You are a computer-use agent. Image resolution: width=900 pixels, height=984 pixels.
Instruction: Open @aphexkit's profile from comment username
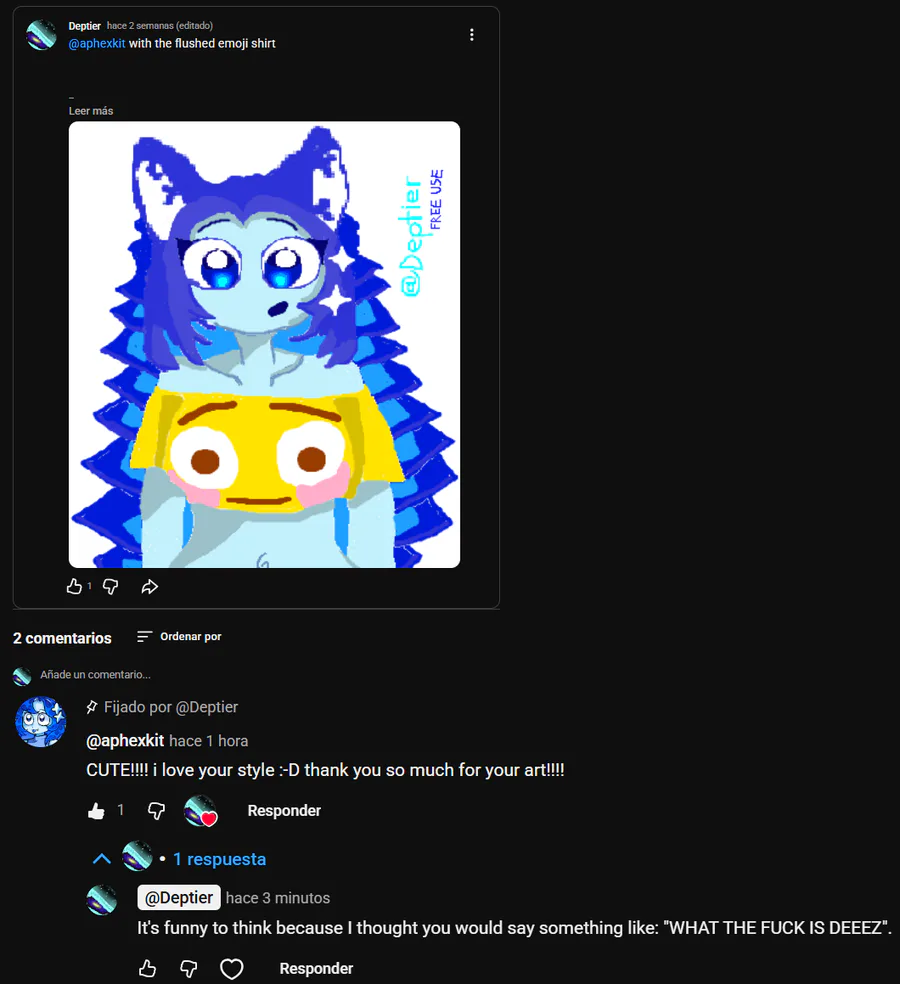[125, 741]
